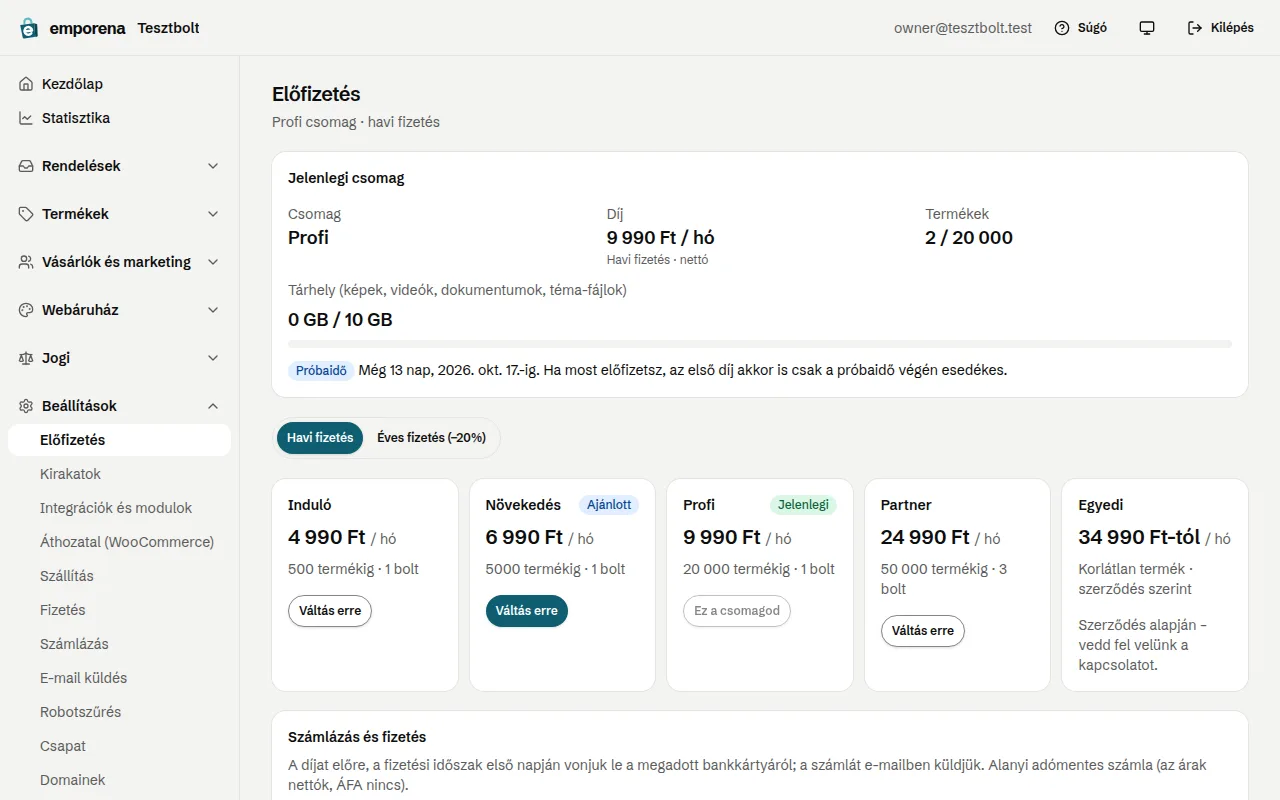Switch billing to Éves fizetés (−20%)

click(x=430, y=438)
